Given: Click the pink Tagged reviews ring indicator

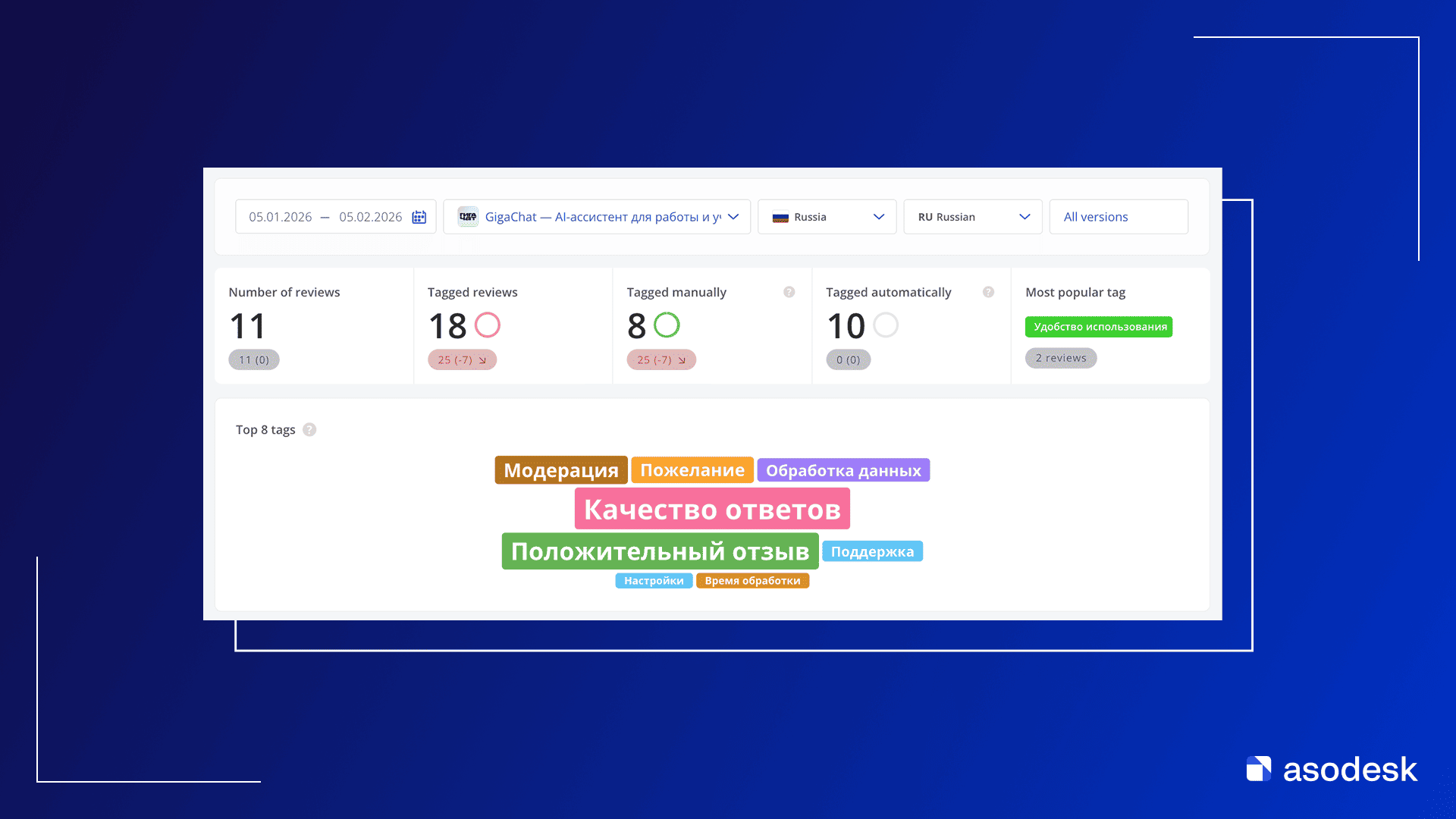Looking at the screenshot, I should tap(487, 325).
